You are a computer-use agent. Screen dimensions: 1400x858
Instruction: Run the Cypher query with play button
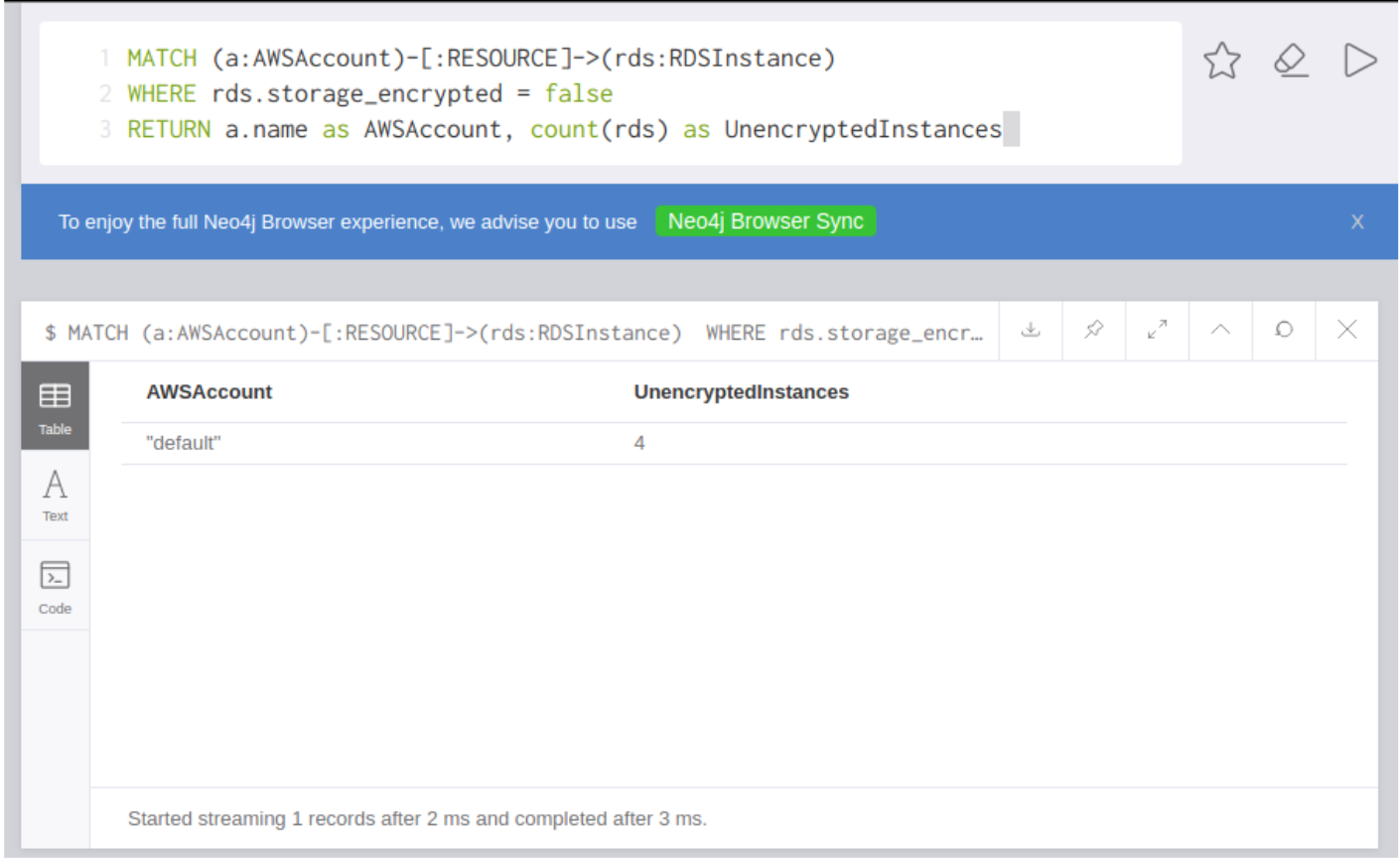tap(1359, 61)
